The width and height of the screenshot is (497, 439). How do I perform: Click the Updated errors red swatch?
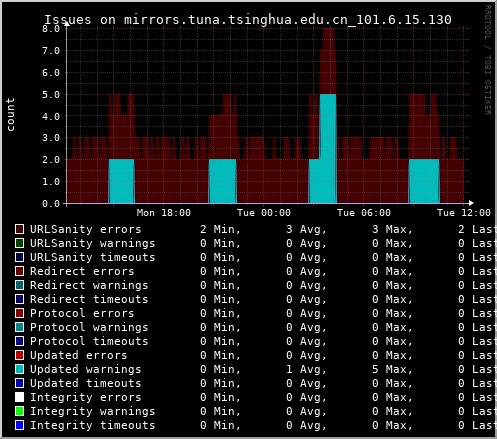tap(19, 355)
